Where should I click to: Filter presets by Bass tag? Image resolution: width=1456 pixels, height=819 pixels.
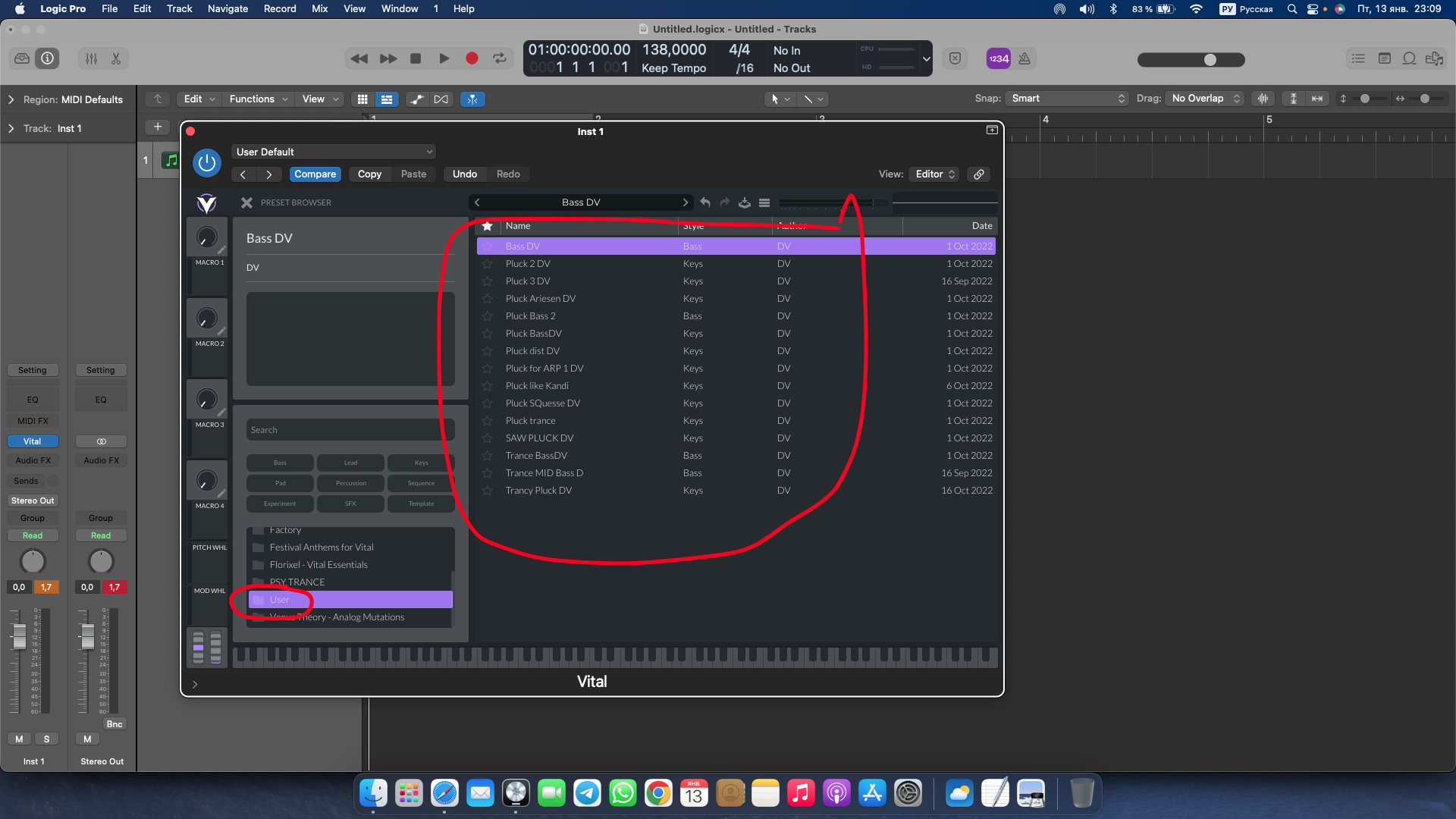click(280, 463)
